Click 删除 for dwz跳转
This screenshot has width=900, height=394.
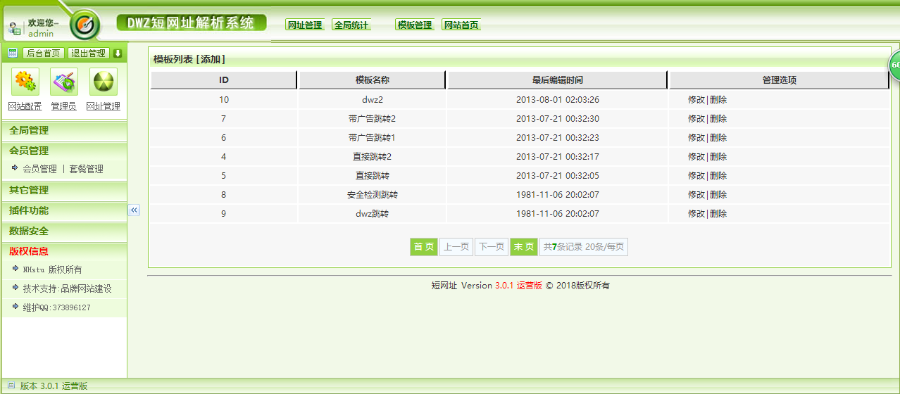[719, 214]
